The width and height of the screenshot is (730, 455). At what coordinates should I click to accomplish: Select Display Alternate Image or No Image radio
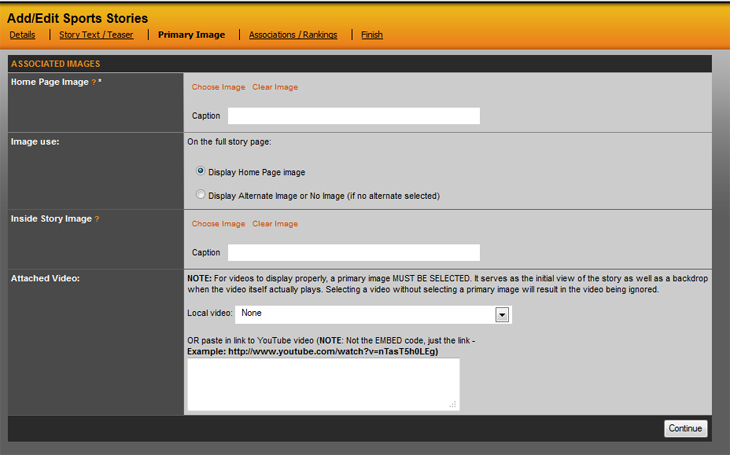coord(200,195)
